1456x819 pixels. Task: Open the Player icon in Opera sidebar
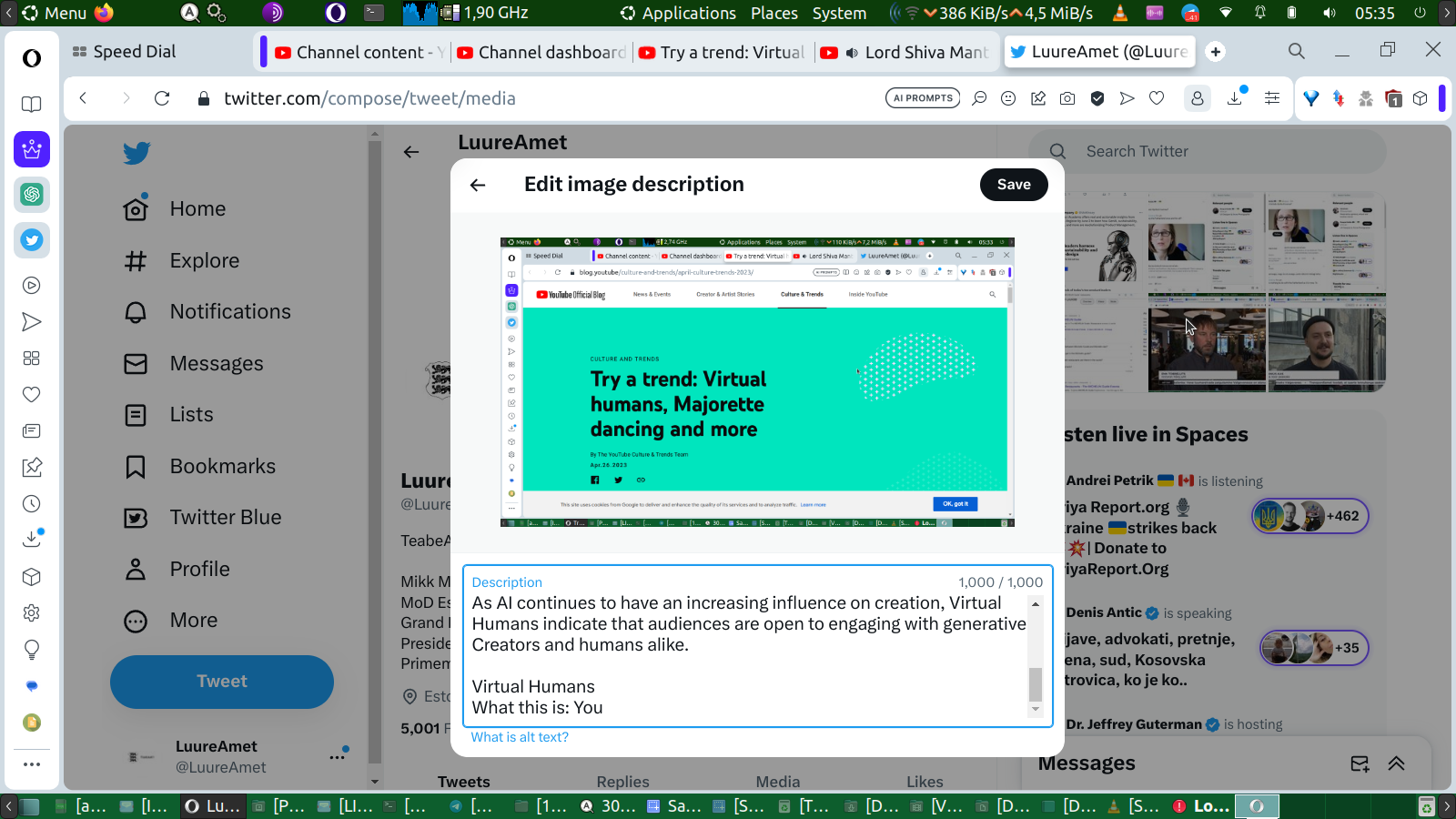pyautogui.click(x=32, y=286)
